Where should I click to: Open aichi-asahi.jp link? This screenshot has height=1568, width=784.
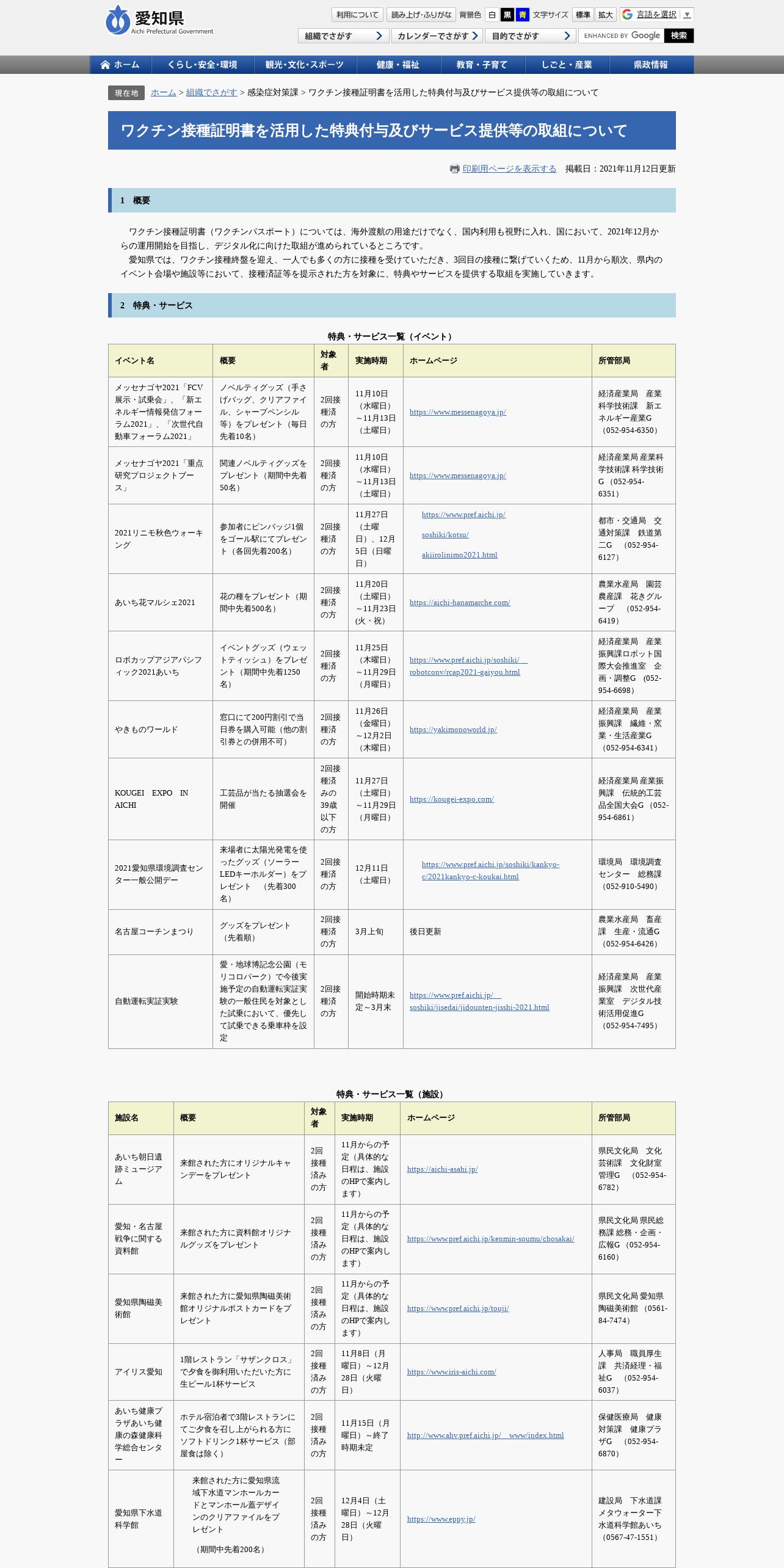[x=443, y=1169]
